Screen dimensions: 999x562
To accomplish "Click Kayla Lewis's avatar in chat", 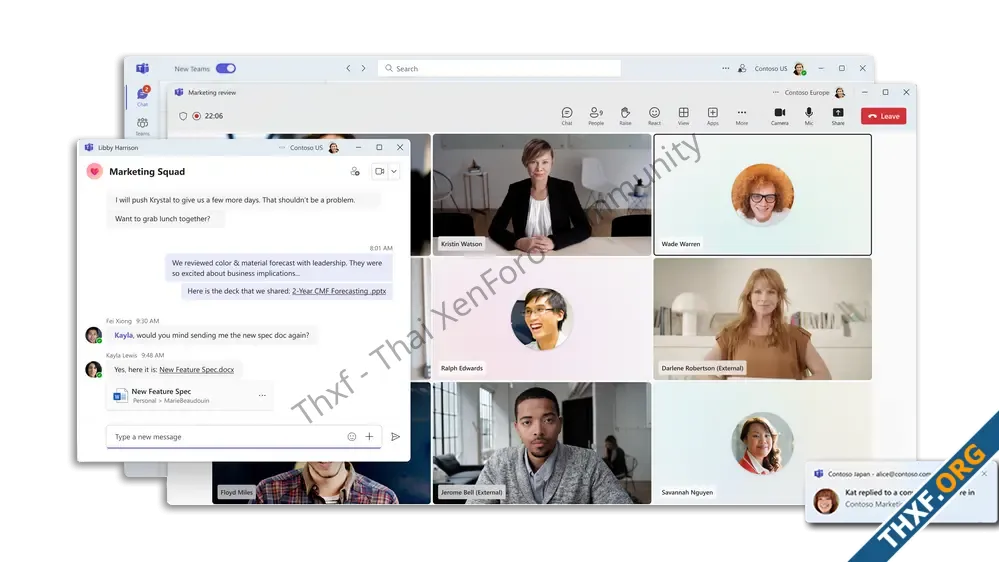I will click(x=94, y=370).
